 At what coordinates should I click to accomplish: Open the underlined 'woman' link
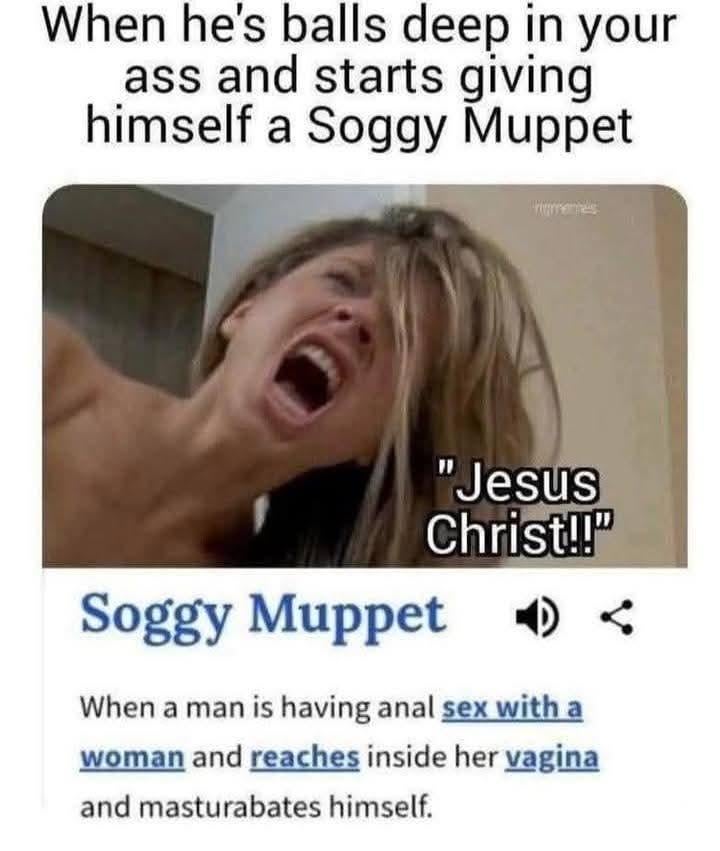[x=132, y=757]
